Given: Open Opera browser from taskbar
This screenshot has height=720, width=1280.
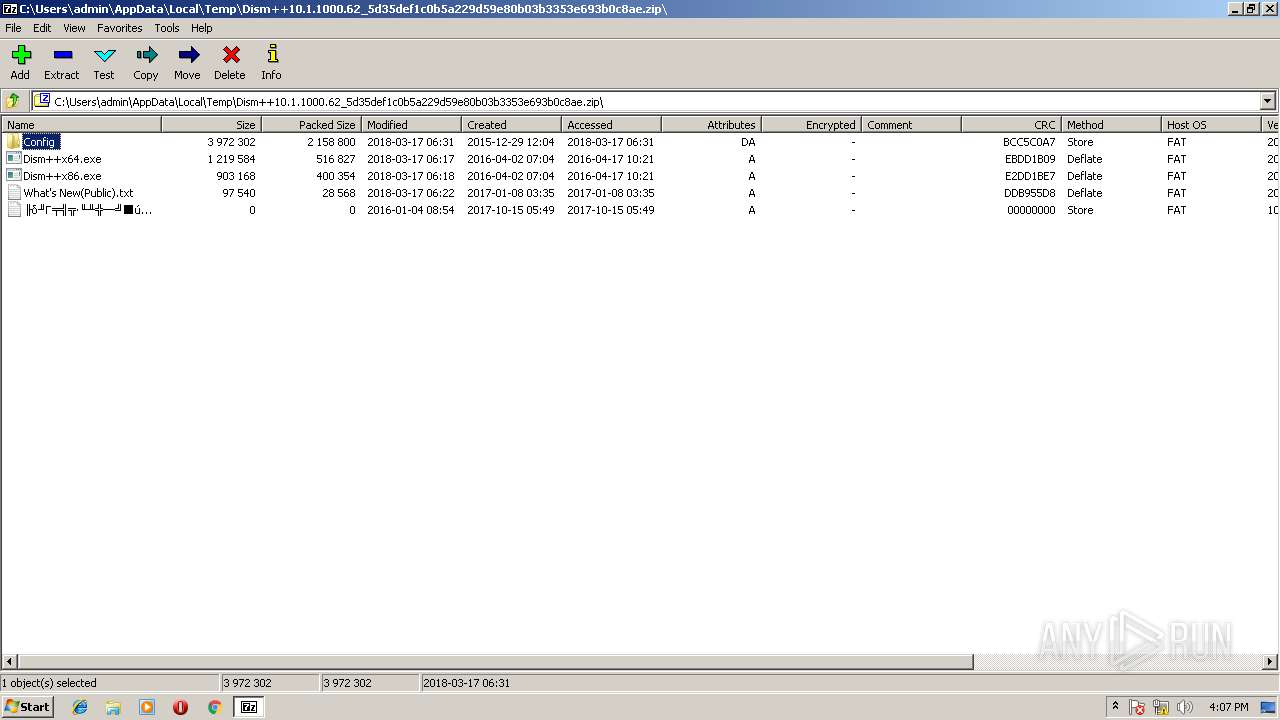Looking at the screenshot, I should tap(180, 707).
